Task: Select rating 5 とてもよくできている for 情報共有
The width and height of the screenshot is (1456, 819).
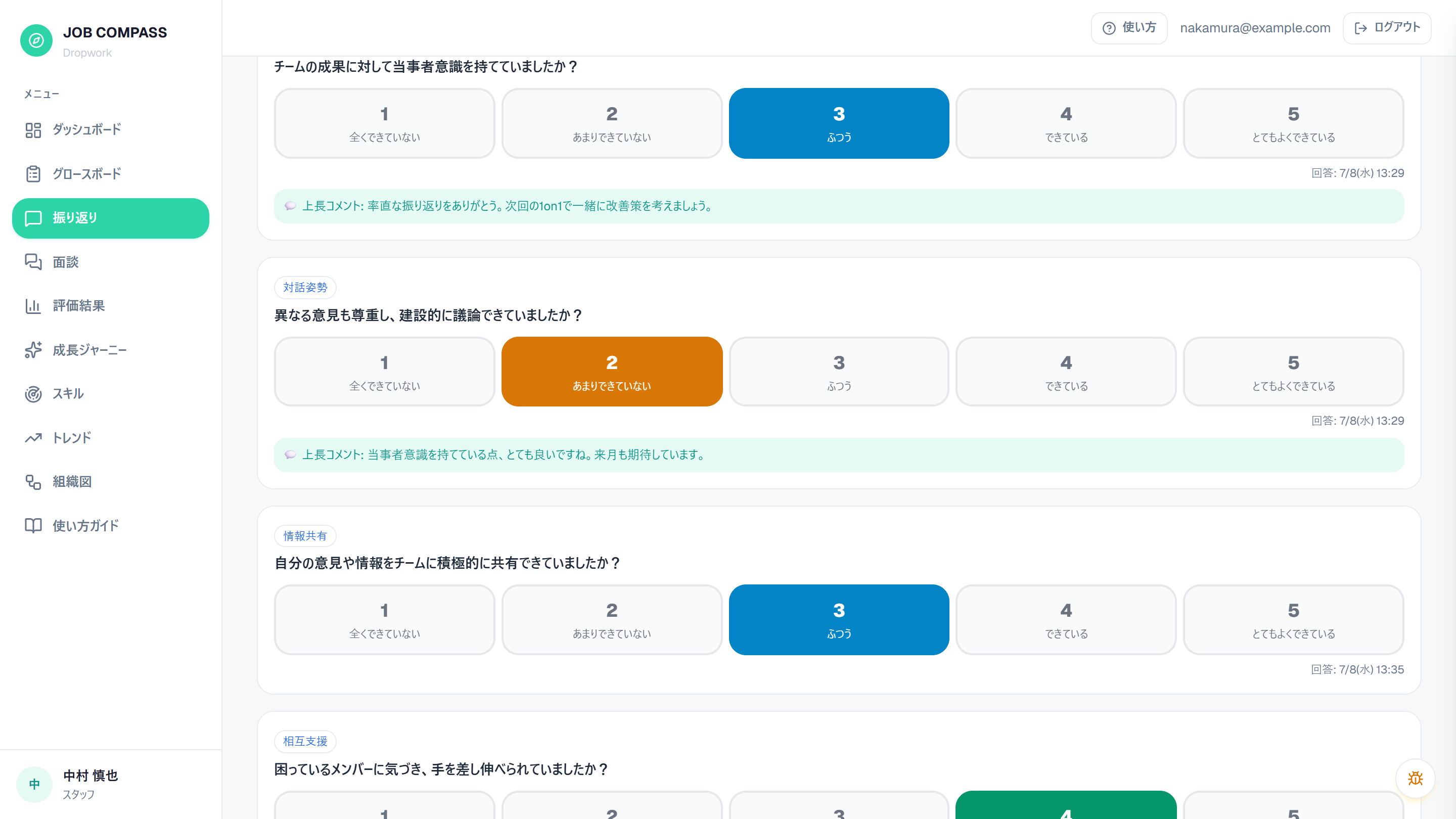Action: coord(1293,620)
